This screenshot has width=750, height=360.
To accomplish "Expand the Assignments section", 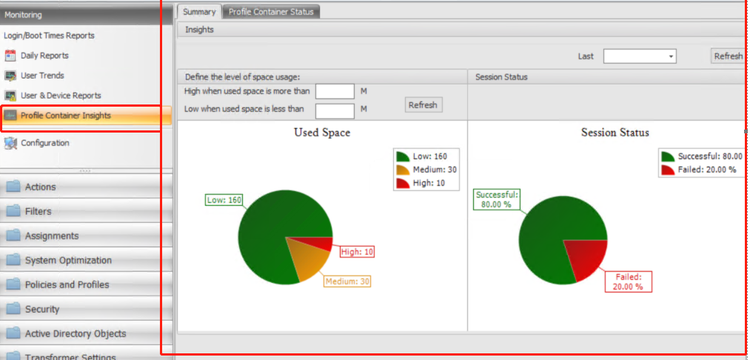I will click(86, 236).
